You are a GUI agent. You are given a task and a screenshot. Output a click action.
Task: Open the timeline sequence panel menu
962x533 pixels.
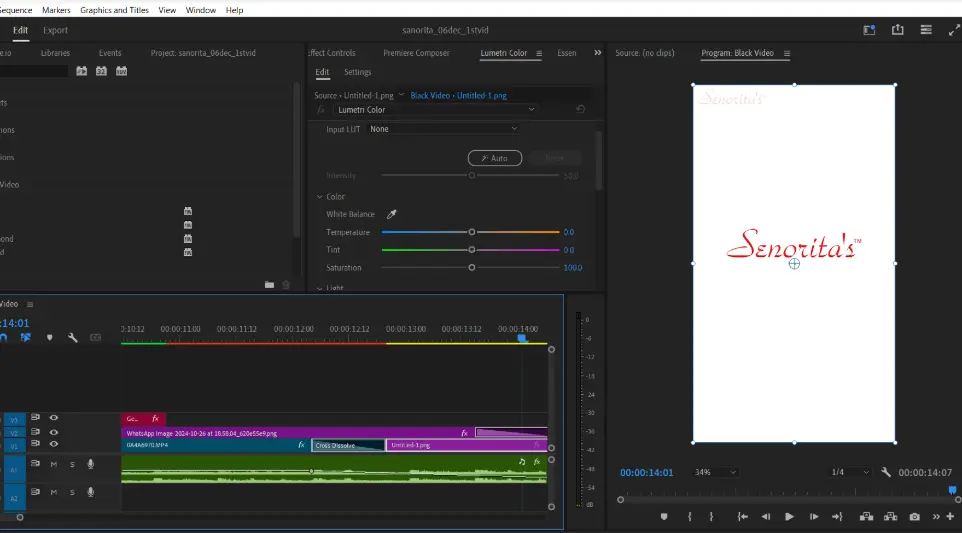click(x=29, y=304)
